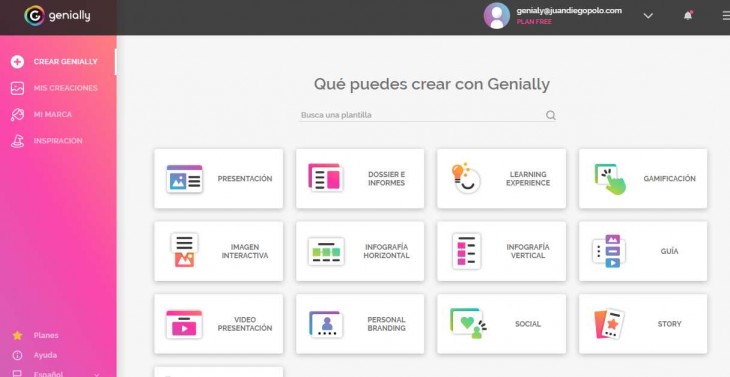This screenshot has height=377, width=730.
Task: Click the Planes star icon
Action: coord(17,336)
